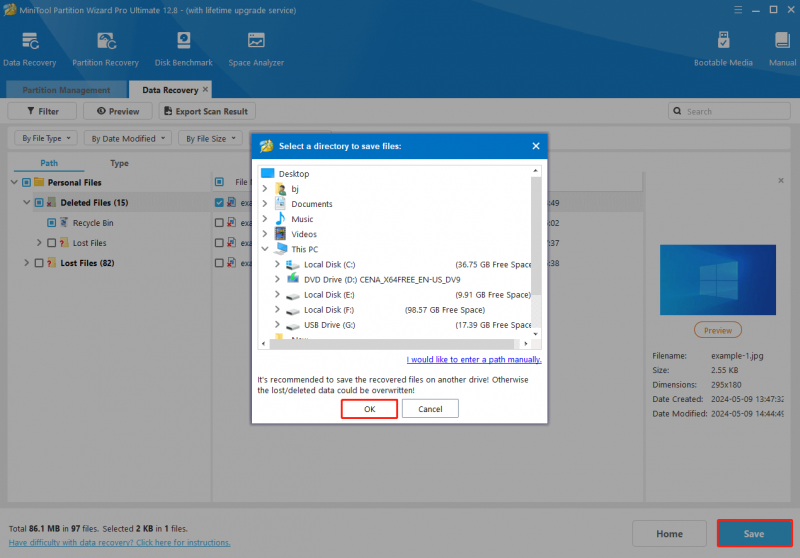Viewport: 800px width, 558px height.
Task: Click the enter a path manually link
Action: coord(474,360)
